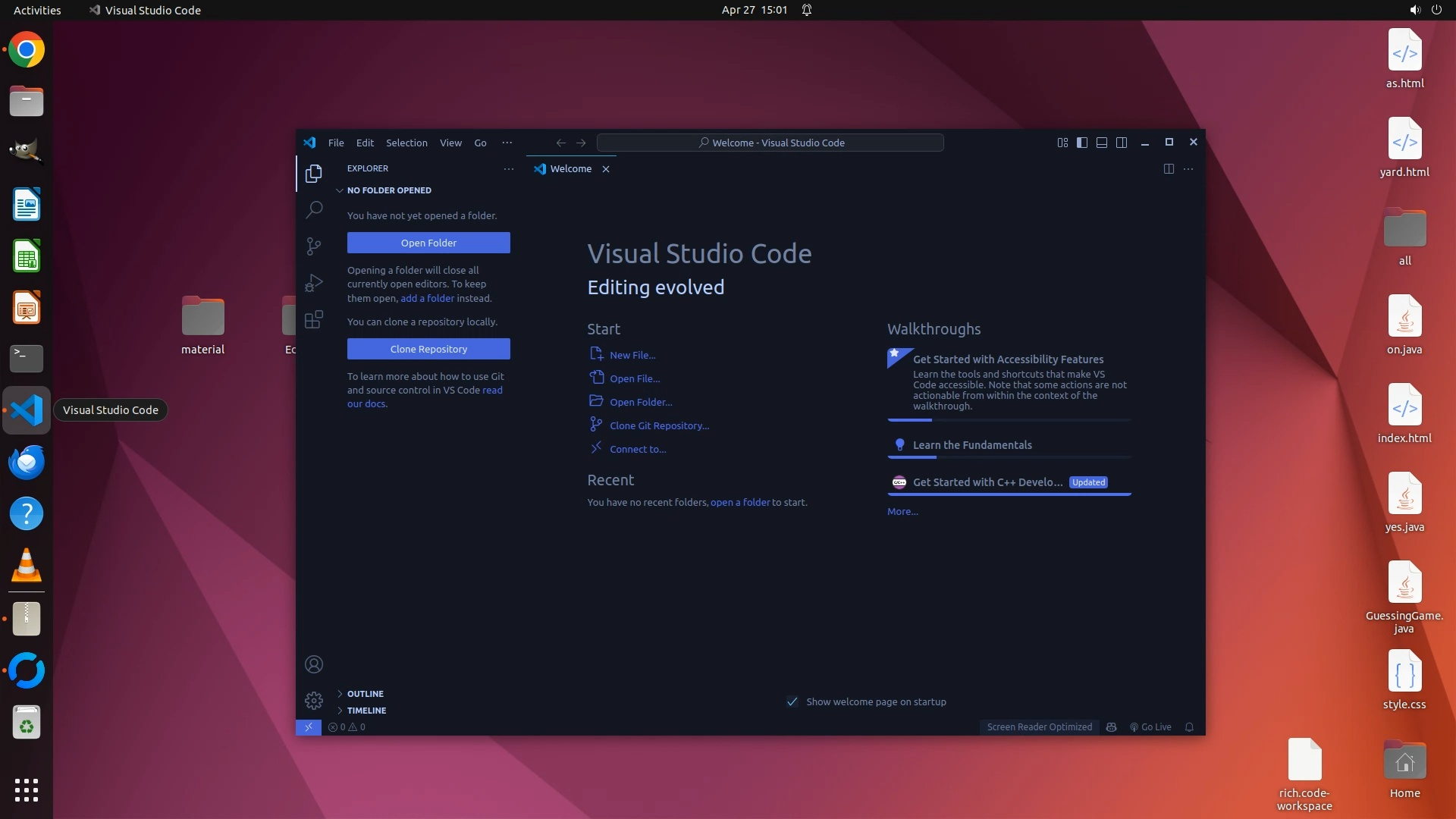
Task: Uncheck Show welcome page on startup
Action: [x=792, y=701]
